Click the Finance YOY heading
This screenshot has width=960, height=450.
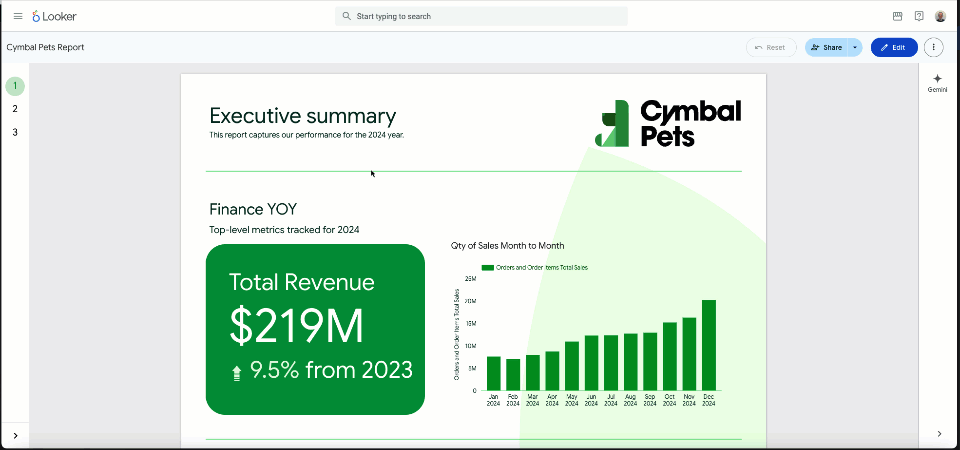[x=253, y=209]
